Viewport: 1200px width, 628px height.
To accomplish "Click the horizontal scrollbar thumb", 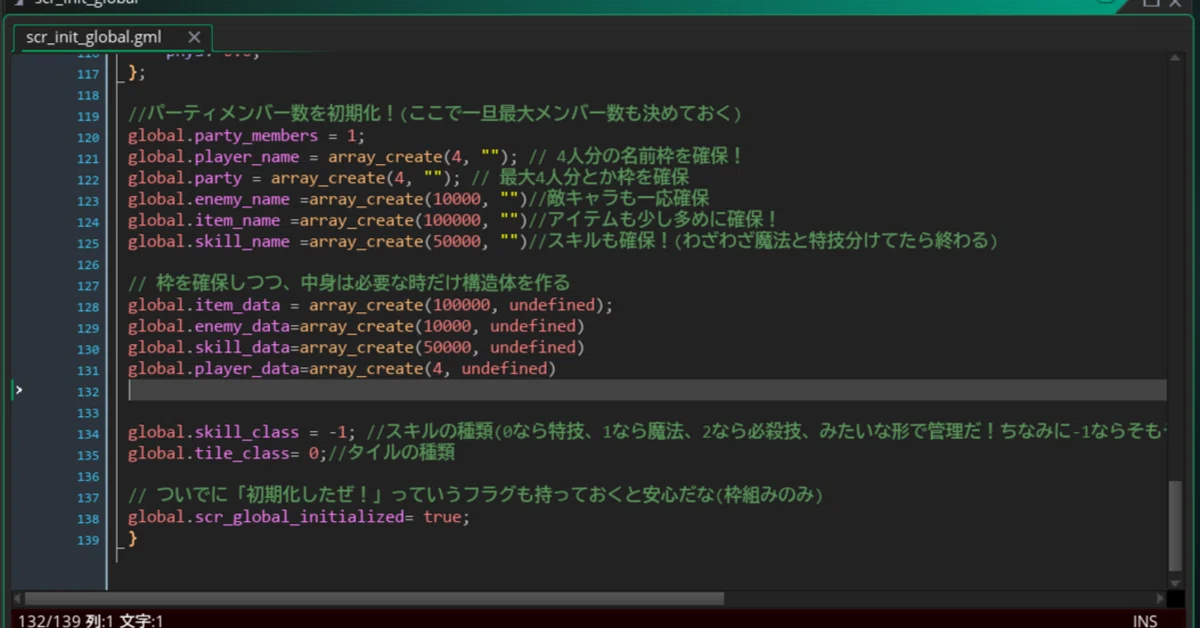I will (375, 598).
